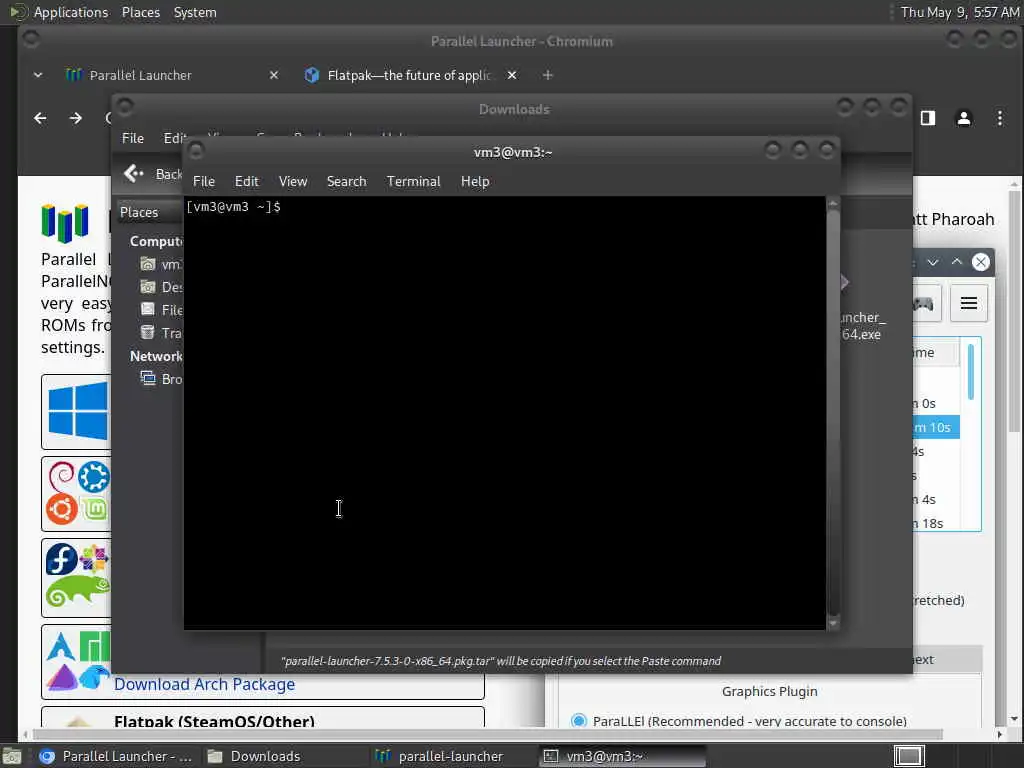Close the launcher preview with X button
This screenshot has height=768, width=1024.
(x=980, y=262)
